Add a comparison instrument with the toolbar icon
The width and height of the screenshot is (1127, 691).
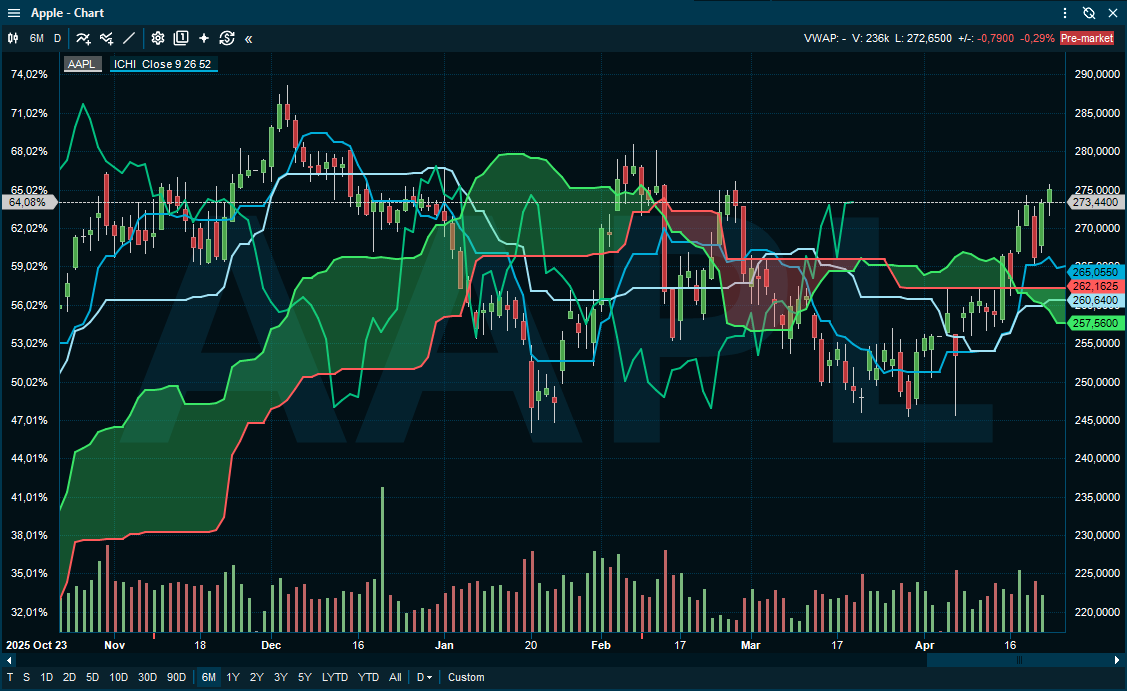coord(106,38)
